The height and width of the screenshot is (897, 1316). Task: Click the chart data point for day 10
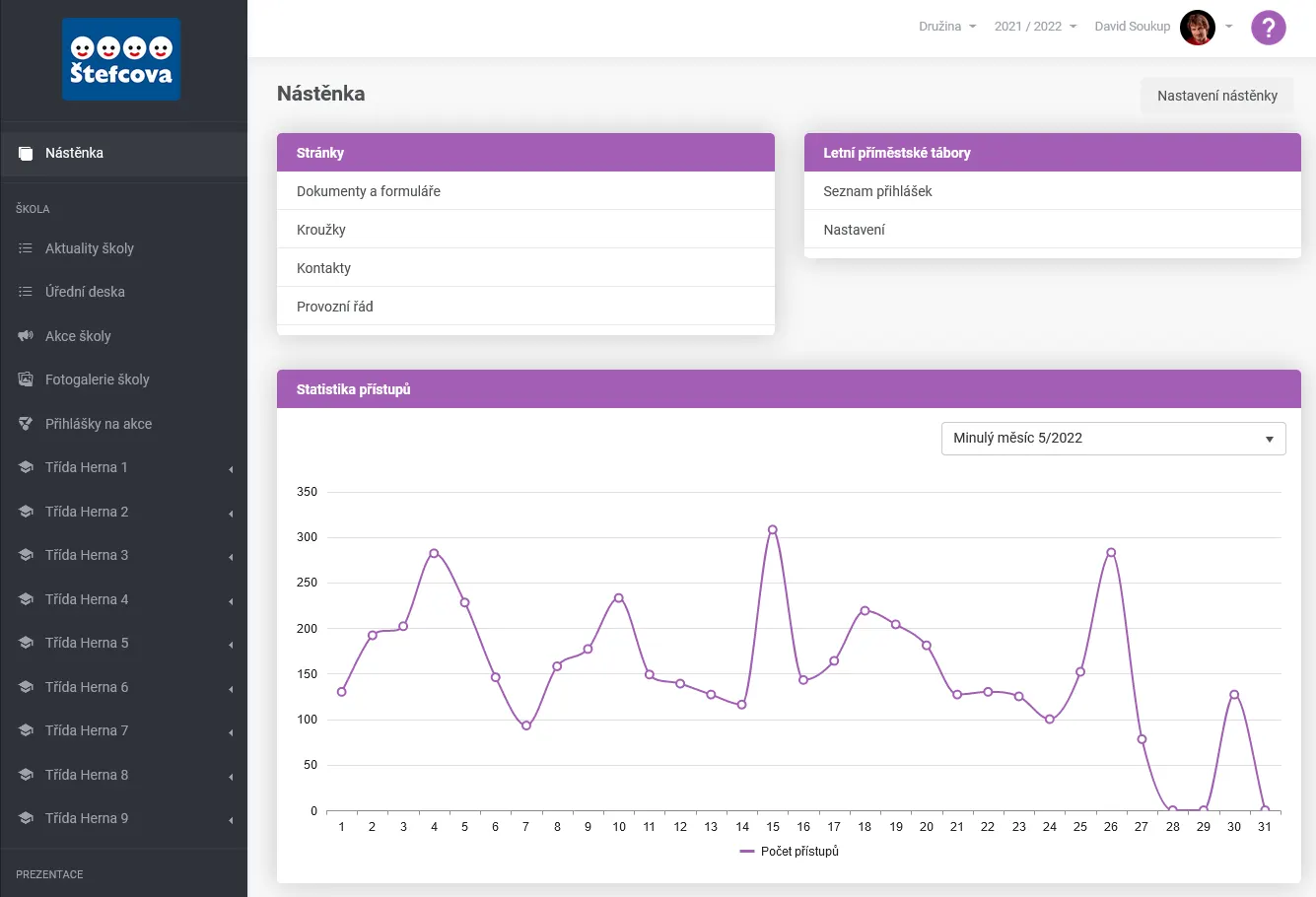point(619,598)
